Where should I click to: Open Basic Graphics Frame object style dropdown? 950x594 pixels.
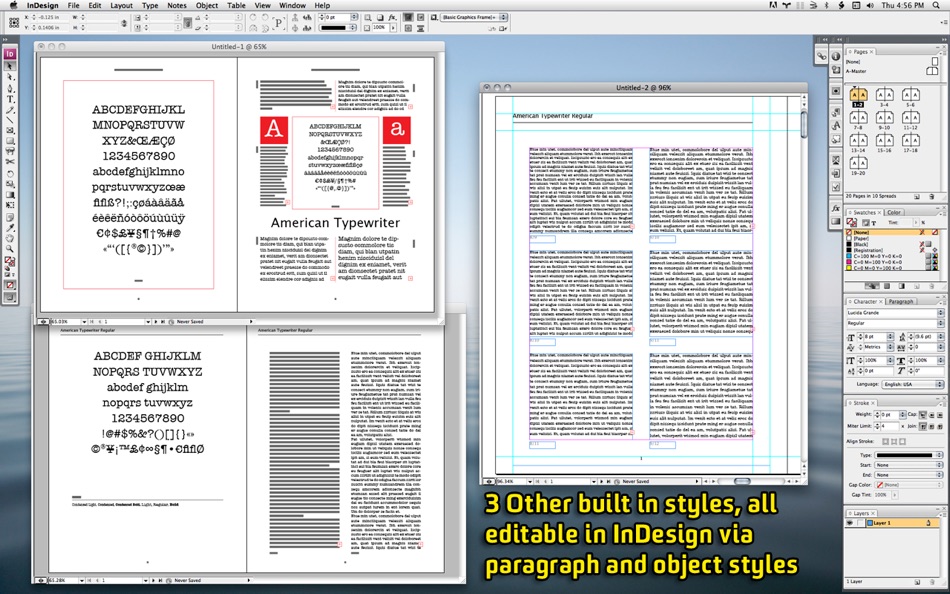(474, 18)
